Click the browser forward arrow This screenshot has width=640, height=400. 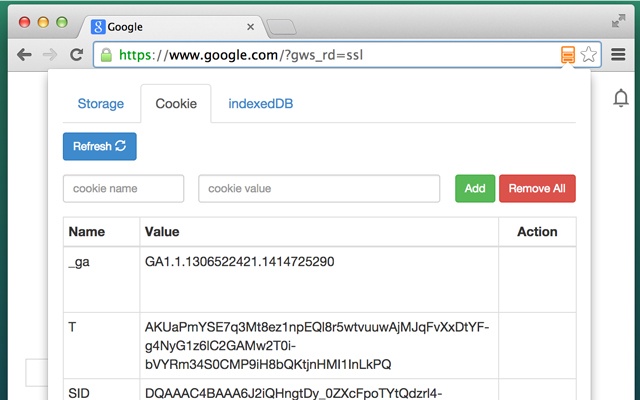[x=50, y=55]
